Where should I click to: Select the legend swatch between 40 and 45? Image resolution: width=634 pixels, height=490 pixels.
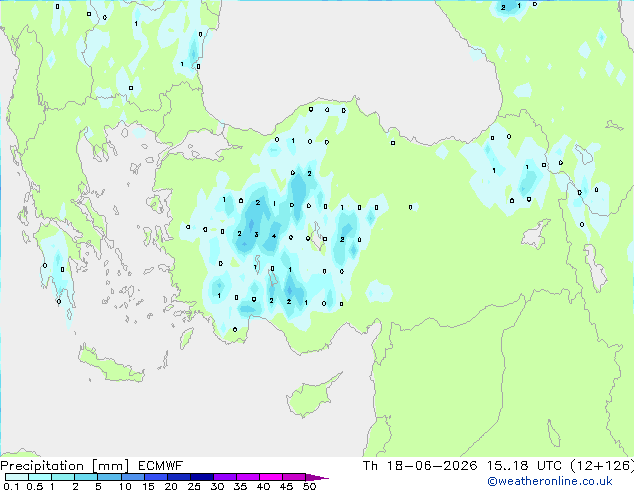271,477
